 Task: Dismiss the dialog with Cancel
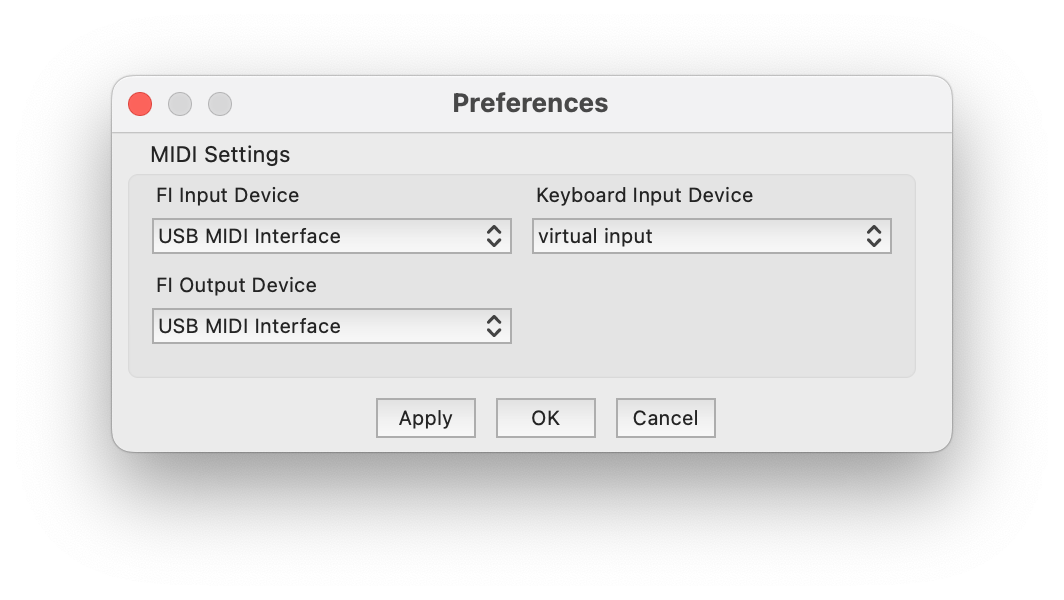pyautogui.click(x=665, y=418)
